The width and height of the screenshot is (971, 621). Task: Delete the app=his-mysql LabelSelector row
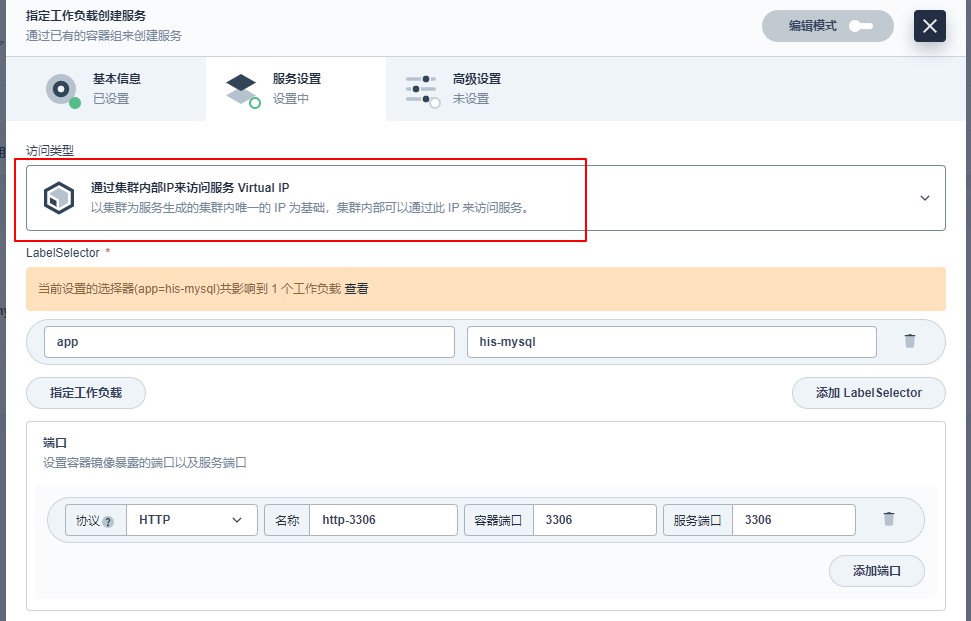coord(910,341)
